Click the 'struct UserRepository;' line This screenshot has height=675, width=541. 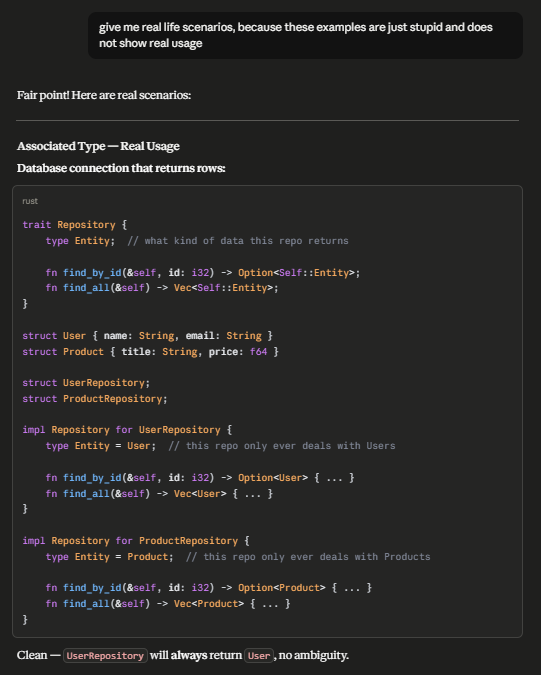pos(86,383)
